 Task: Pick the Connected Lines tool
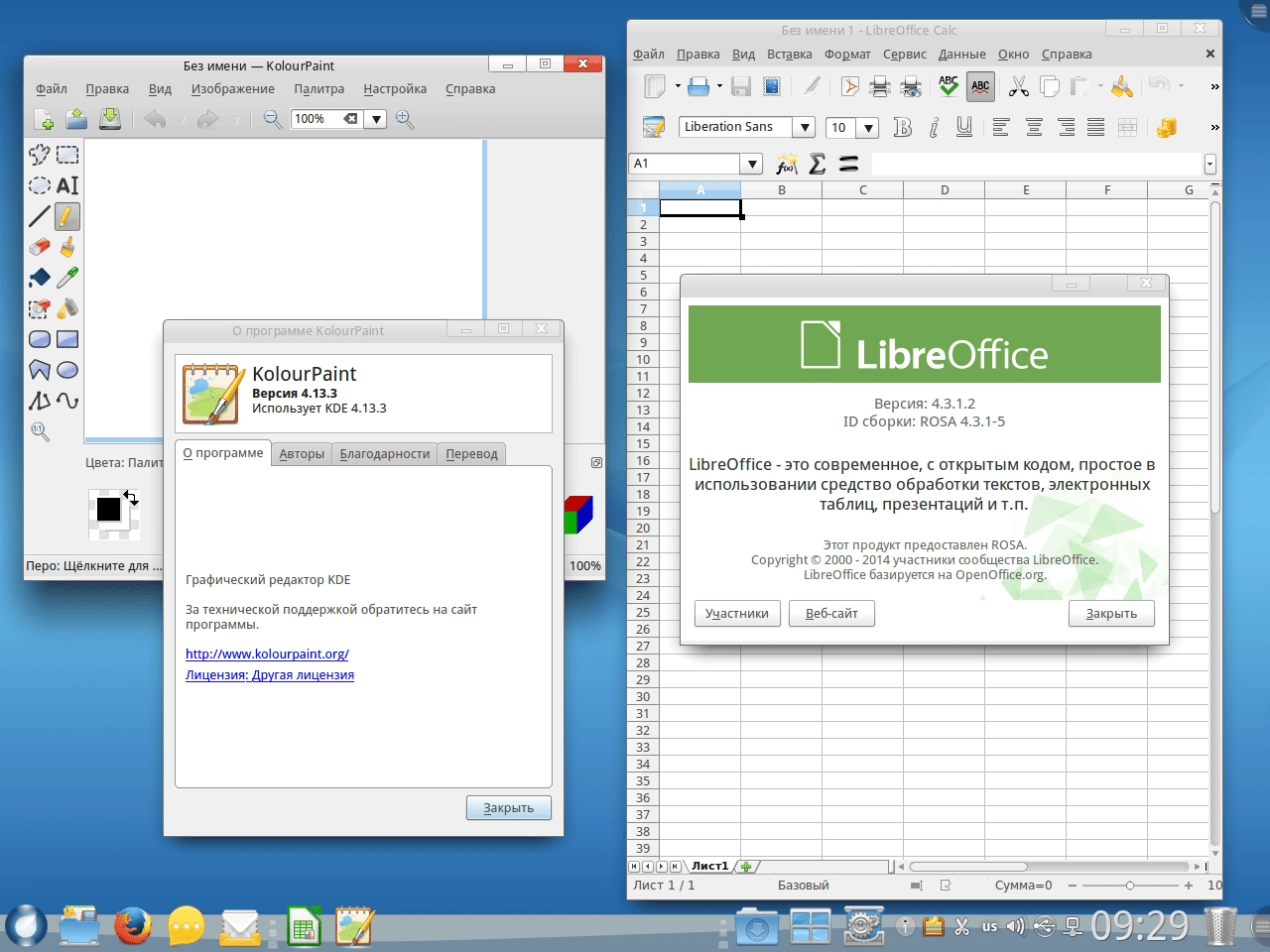tap(39, 401)
